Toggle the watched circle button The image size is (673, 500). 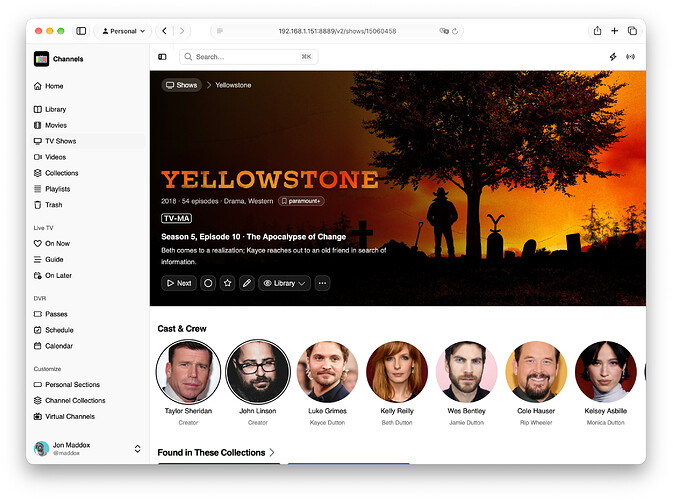point(208,283)
